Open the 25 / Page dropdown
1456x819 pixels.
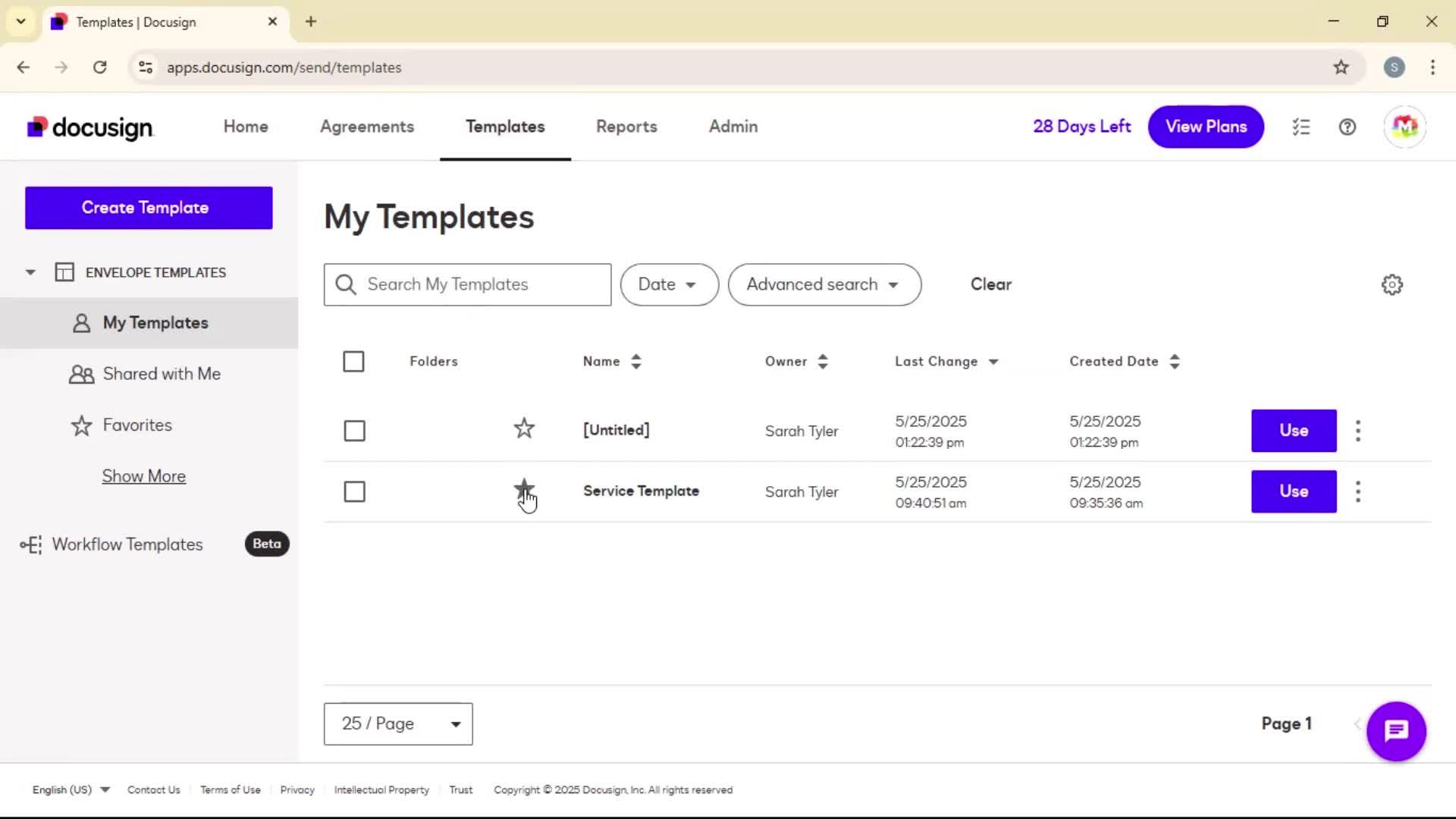point(398,724)
